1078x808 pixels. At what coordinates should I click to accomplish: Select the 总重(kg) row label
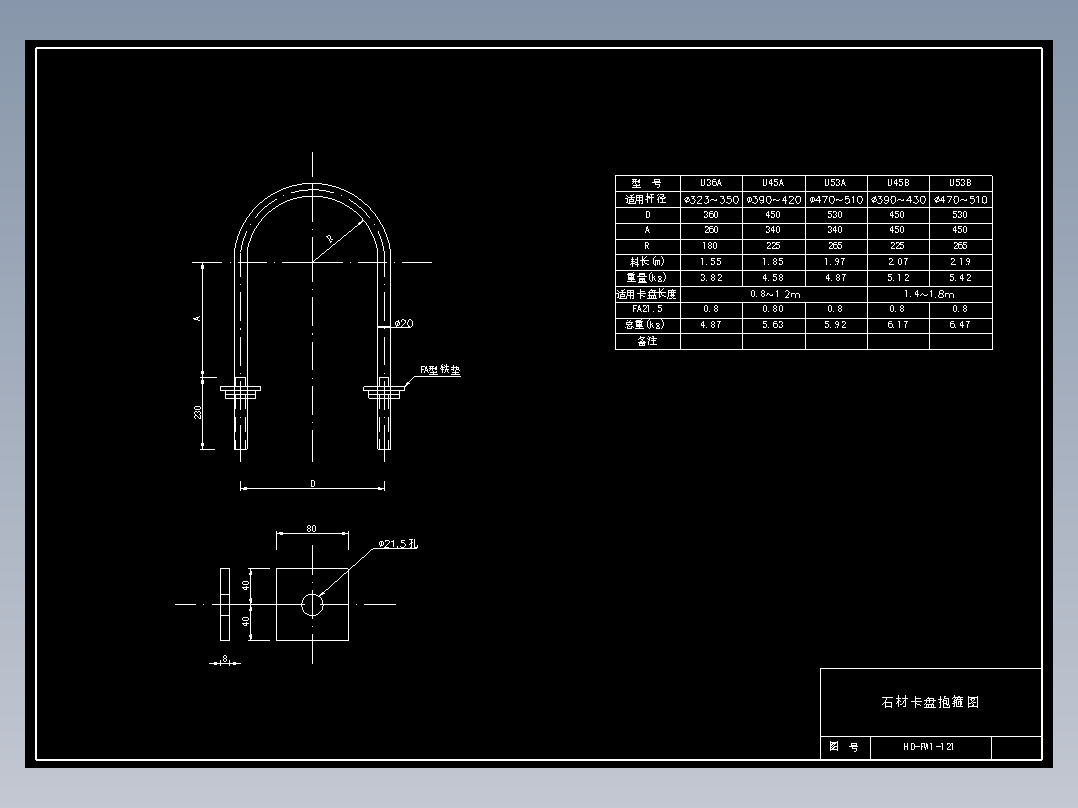coord(647,325)
